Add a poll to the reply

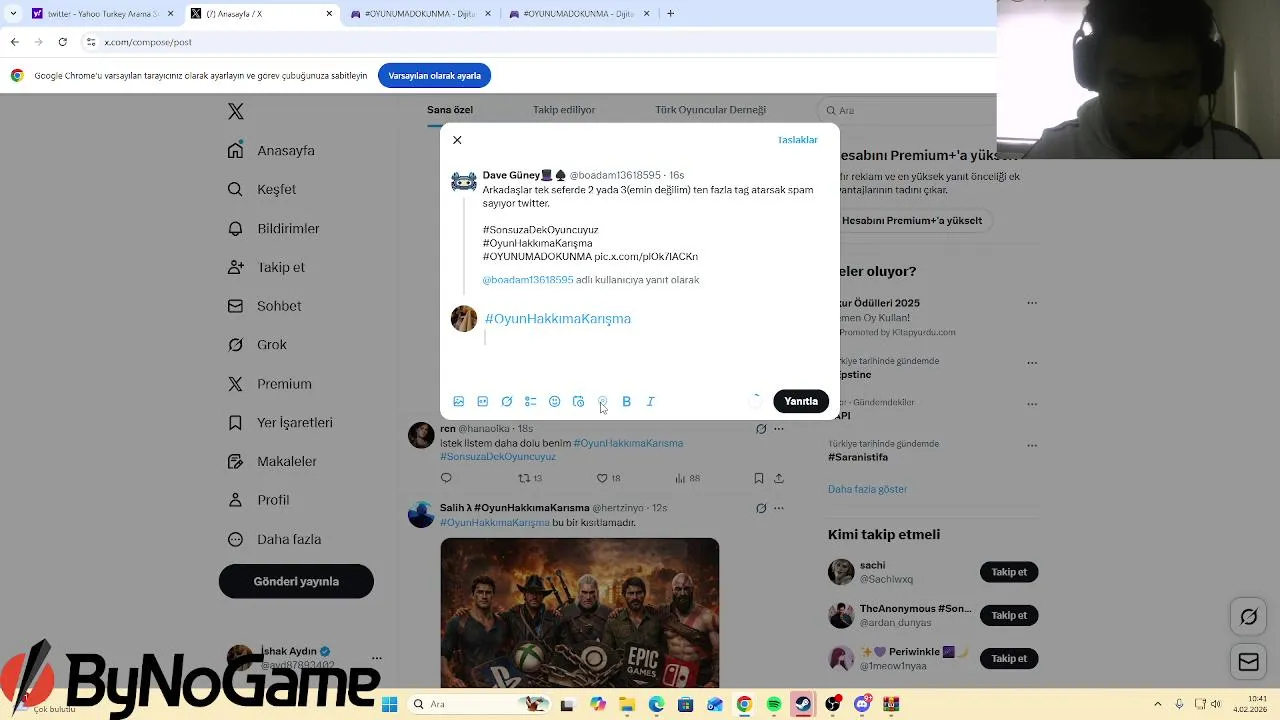(x=531, y=401)
